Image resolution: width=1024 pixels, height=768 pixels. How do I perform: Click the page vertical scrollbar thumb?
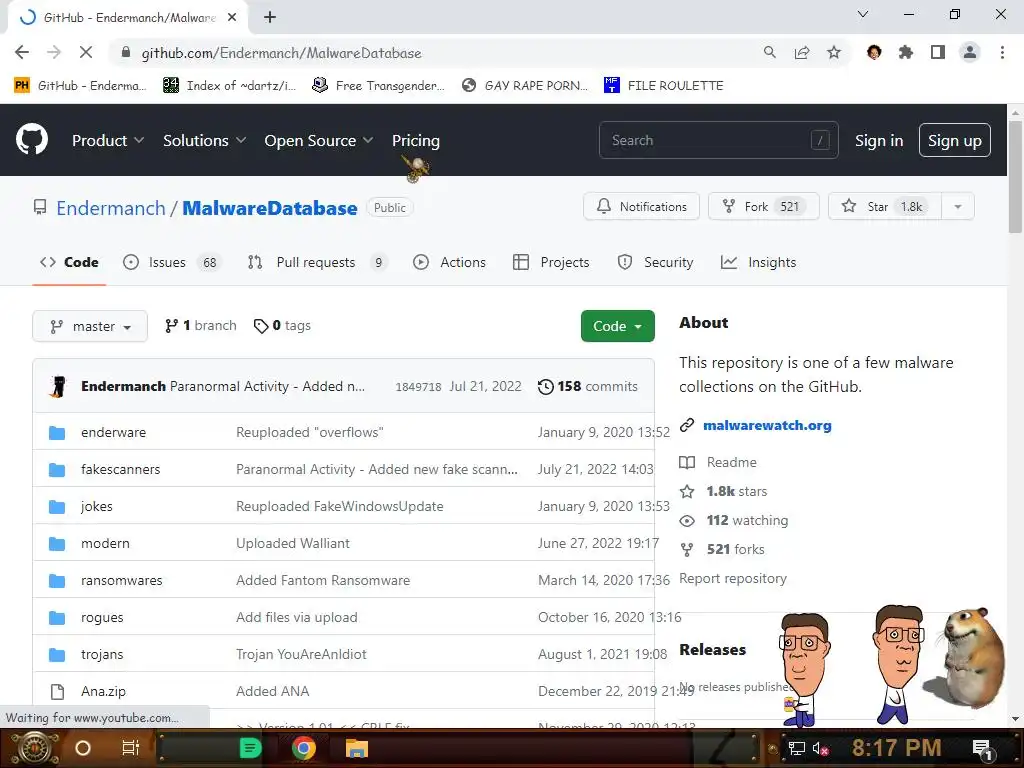[x=1015, y=177]
